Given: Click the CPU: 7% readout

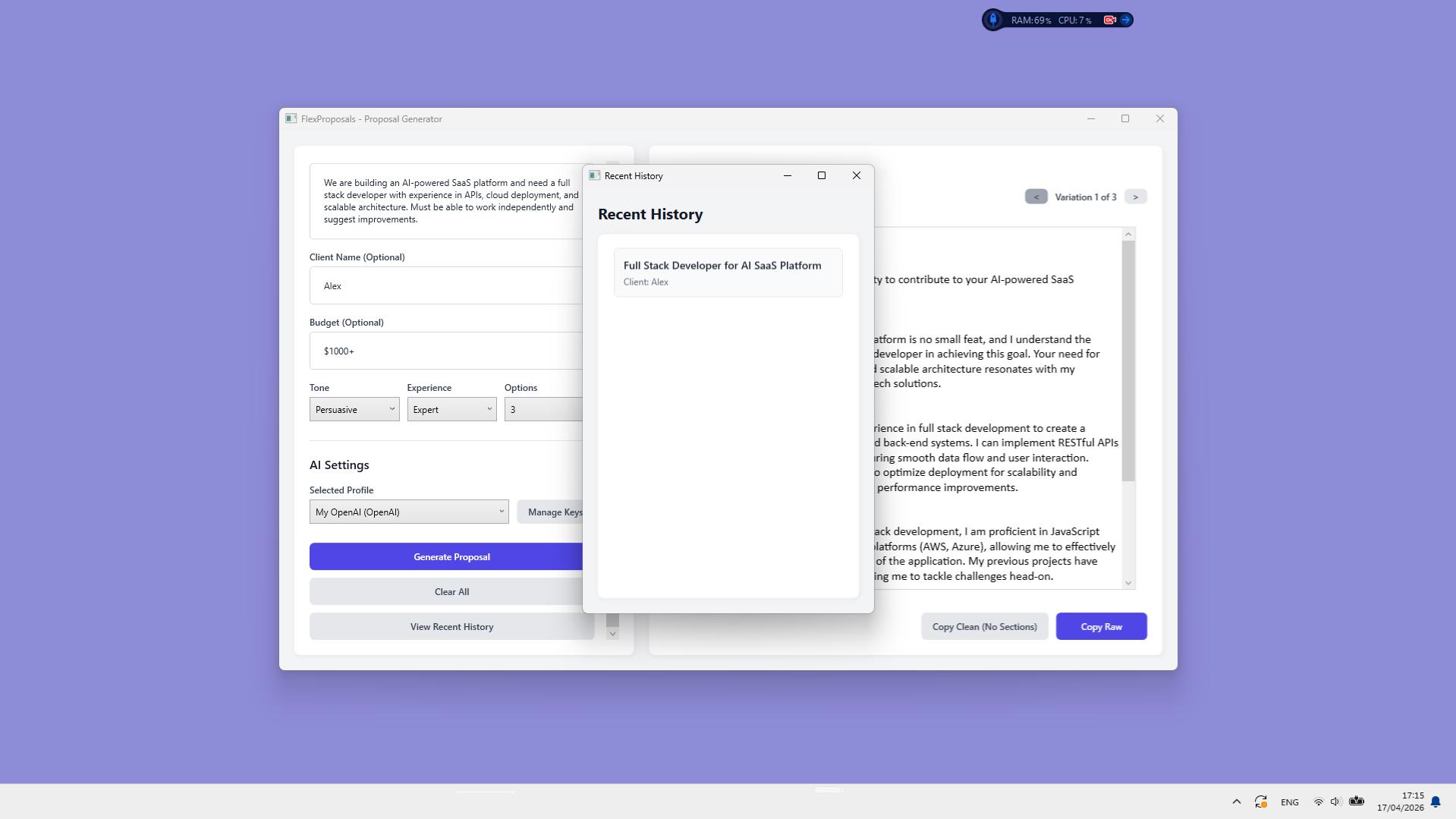Looking at the screenshot, I should tap(1074, 20).
